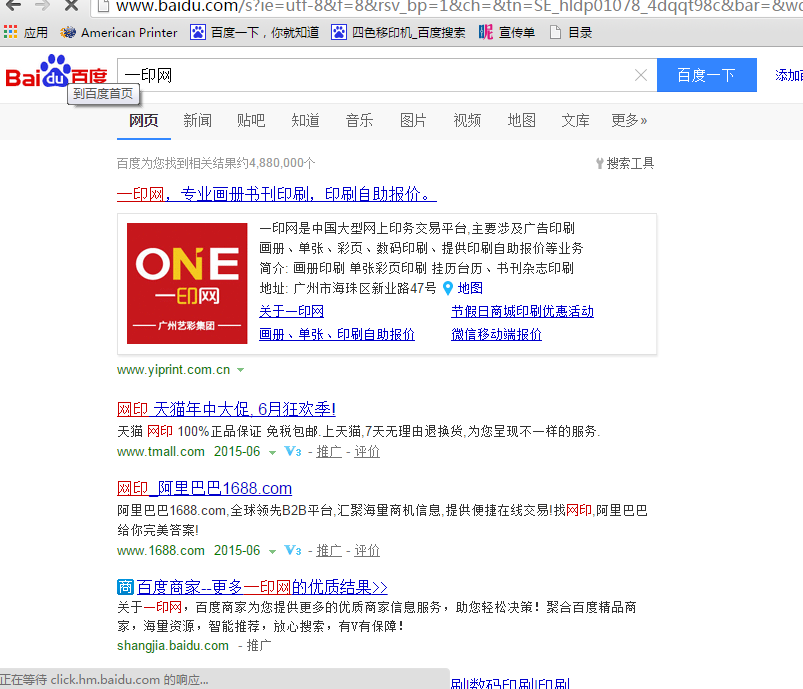This screenshot has width=803, height=689.
Task: Click the www.1688.com URL
Action: point(161,550)
